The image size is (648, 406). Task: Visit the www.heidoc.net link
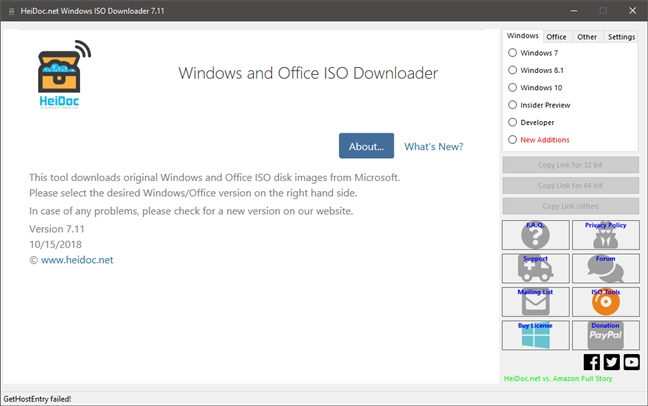pos(77,260)
